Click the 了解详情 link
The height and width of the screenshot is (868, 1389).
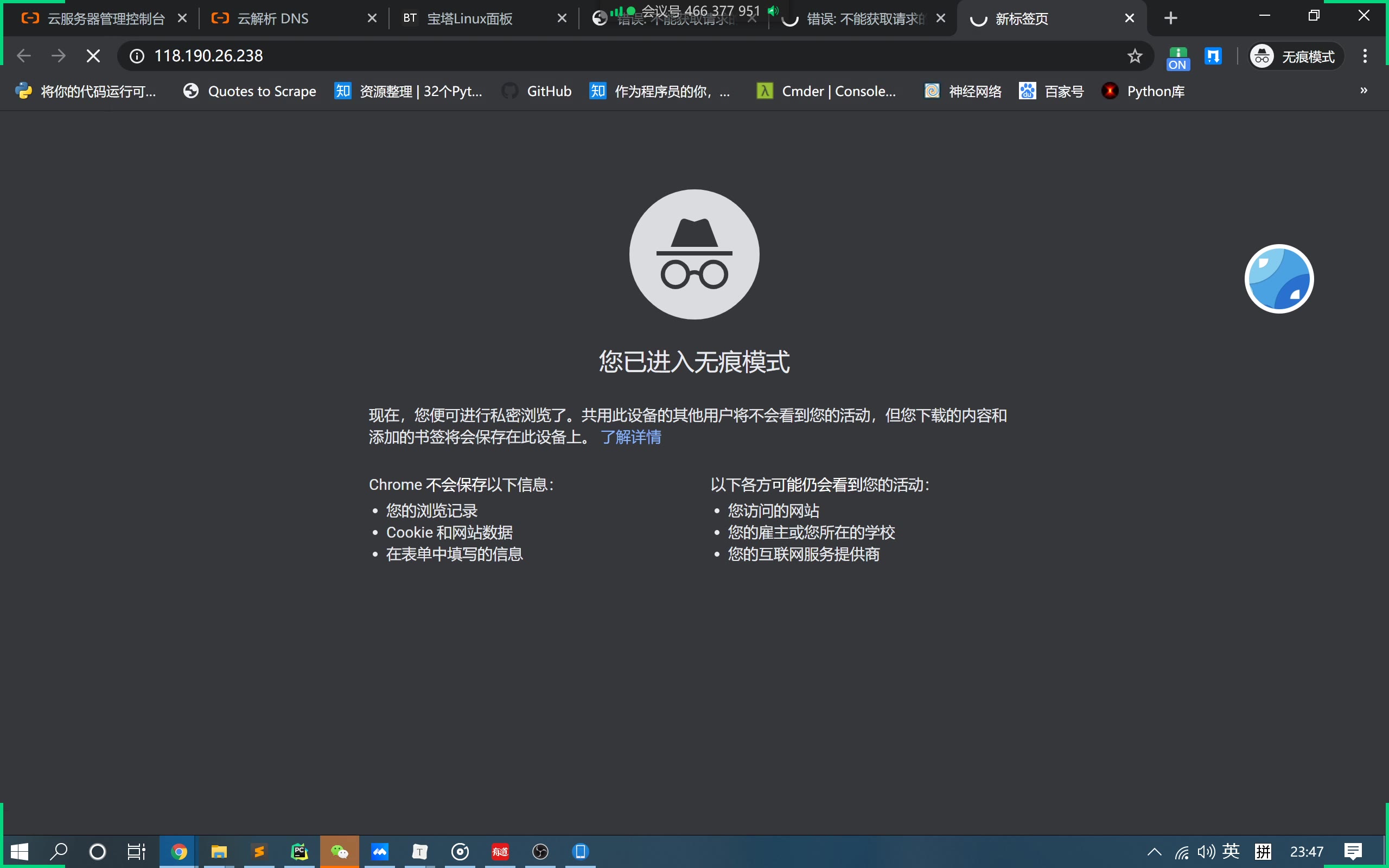(631, 437)
